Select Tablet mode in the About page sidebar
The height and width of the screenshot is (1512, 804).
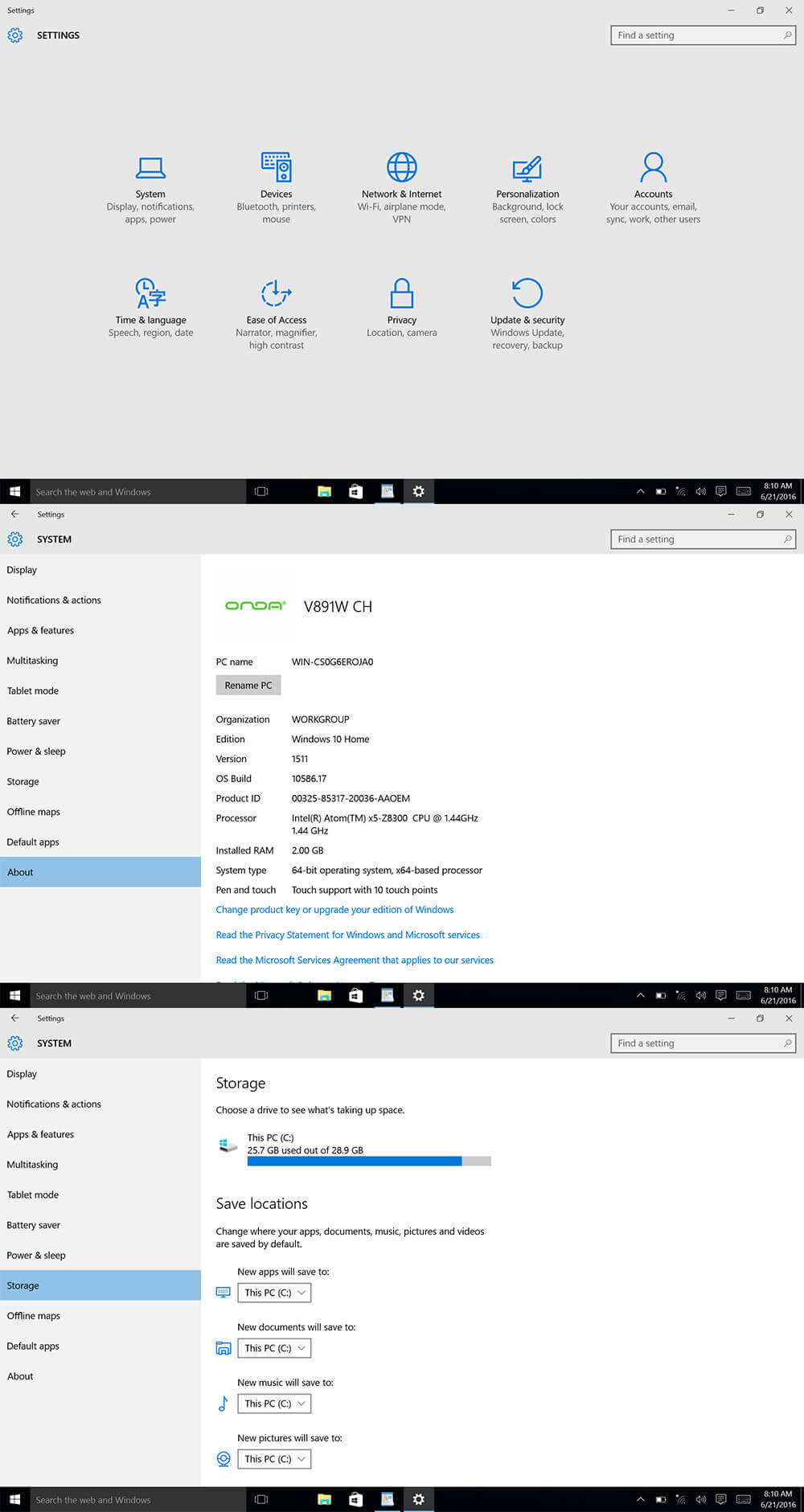[x=100, y=690]
